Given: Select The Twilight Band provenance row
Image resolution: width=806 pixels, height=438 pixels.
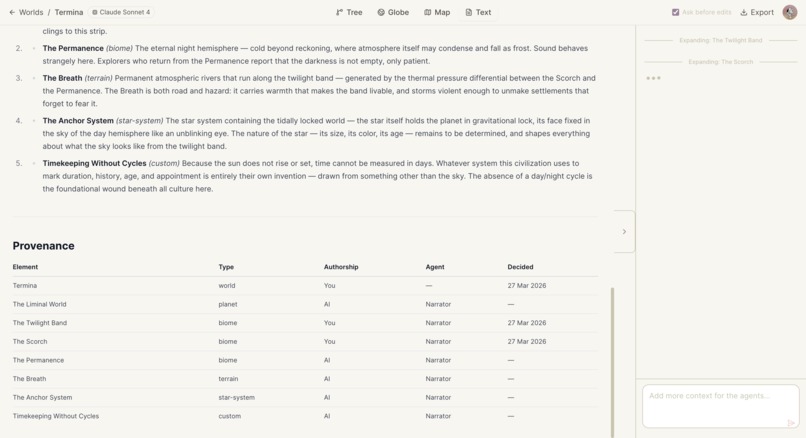Looking at the screenshot, I should 305,323.
